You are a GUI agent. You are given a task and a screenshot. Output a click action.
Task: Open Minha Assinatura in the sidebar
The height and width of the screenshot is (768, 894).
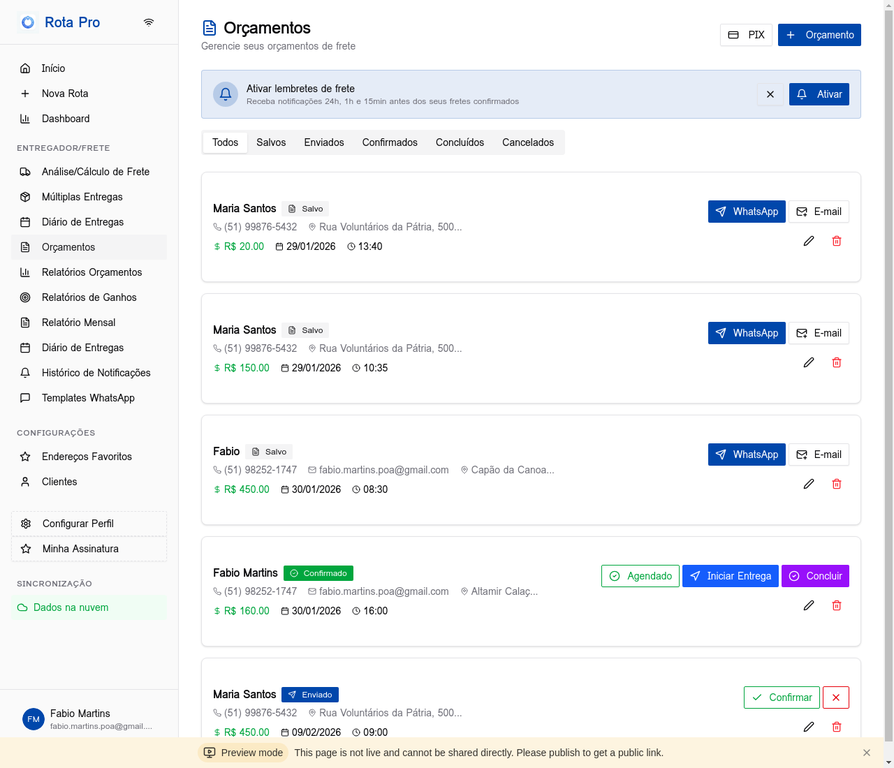(x=80, y=549)
